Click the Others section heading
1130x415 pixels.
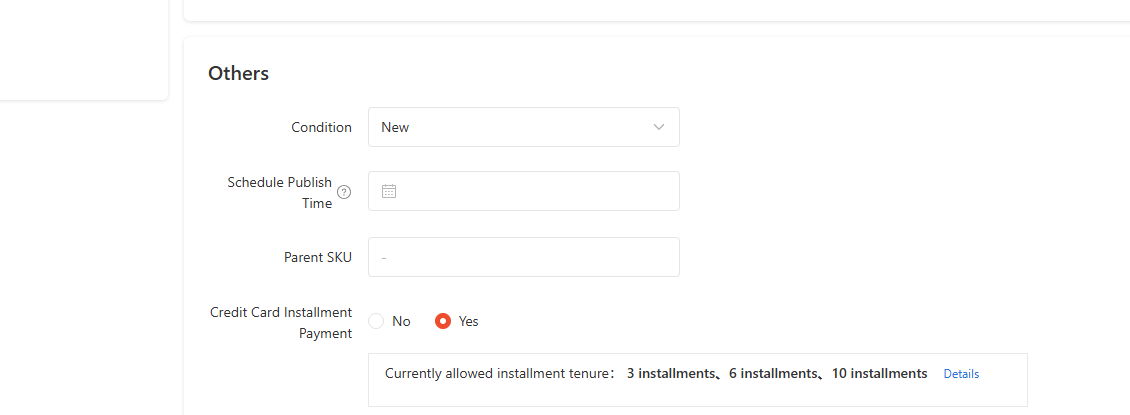tap(239, 73)
